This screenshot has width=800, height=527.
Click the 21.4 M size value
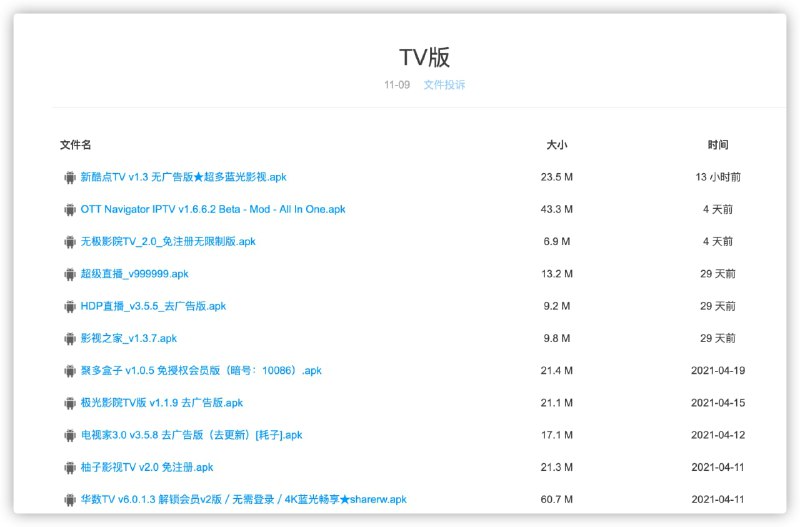tap(557, 370)
